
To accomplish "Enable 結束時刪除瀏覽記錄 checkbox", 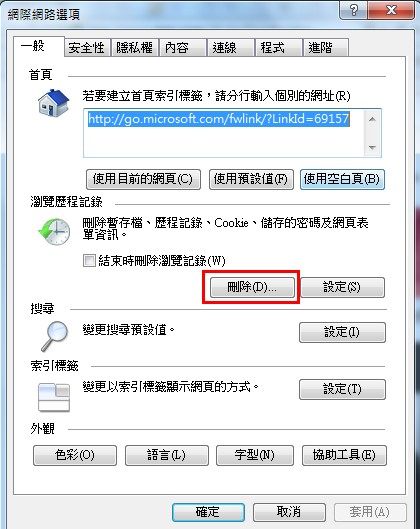I will coord(89,260).
